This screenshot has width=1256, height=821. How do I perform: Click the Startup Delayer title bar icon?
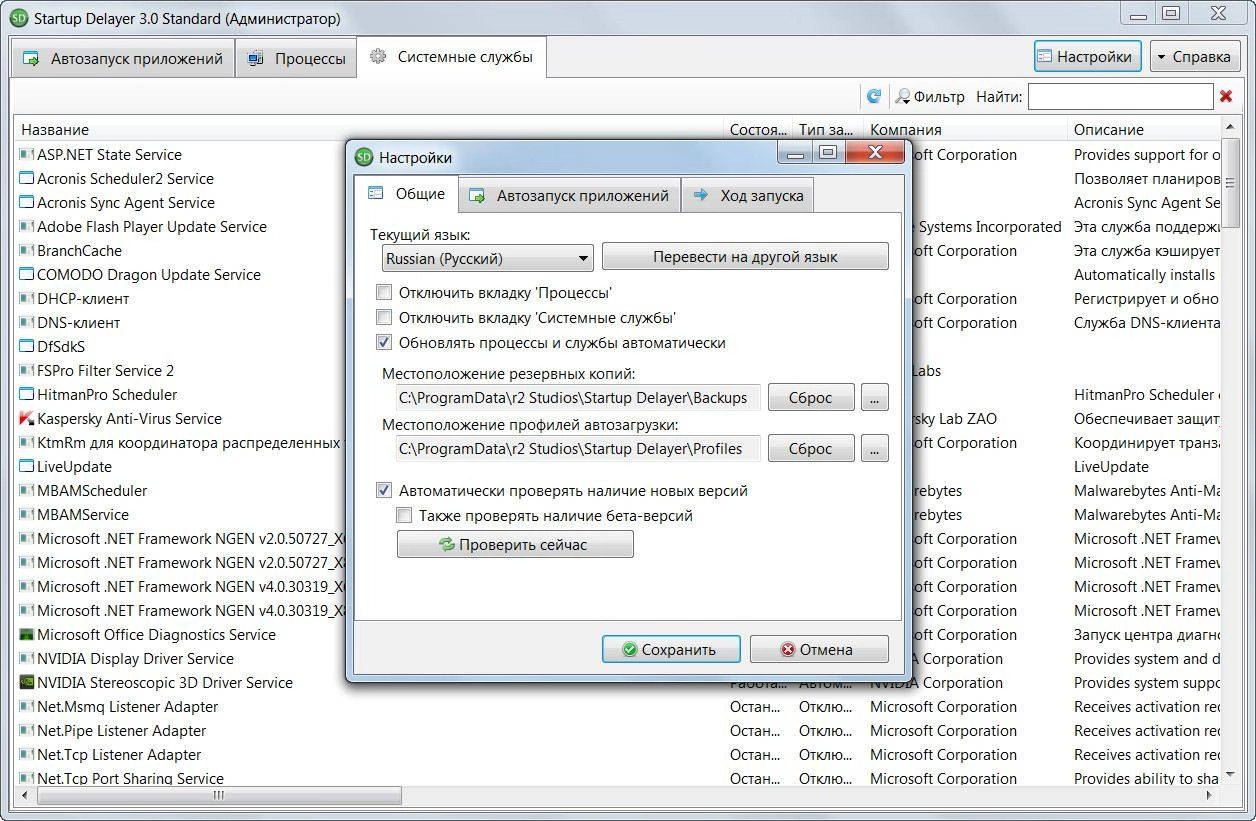point(18,18)
